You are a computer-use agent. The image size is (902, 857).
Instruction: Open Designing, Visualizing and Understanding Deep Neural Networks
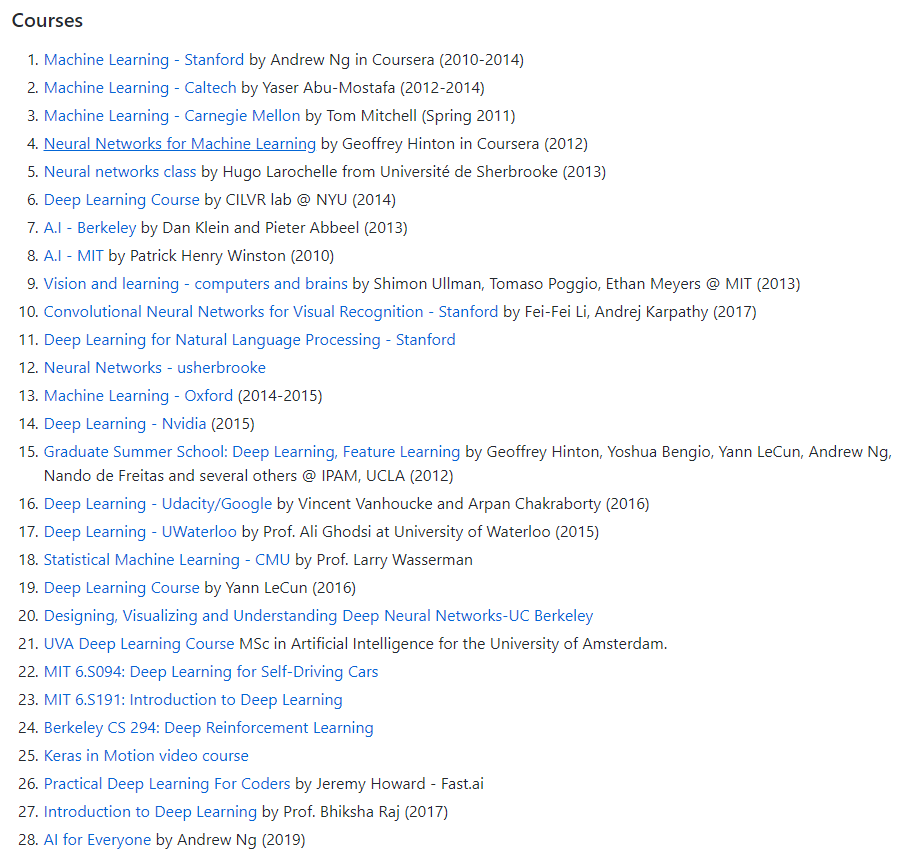[319, 616]
